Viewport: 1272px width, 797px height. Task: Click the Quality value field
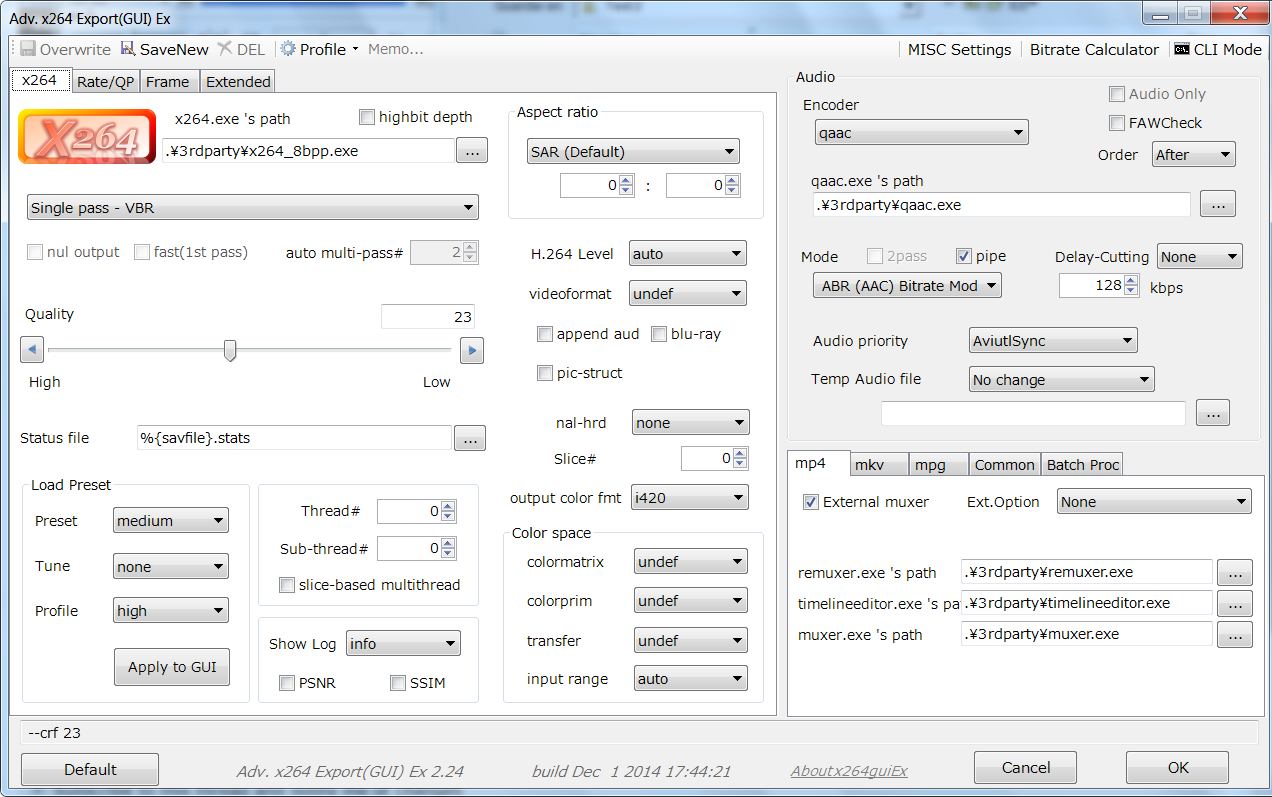pyautogui.click(x=428, y=317)
